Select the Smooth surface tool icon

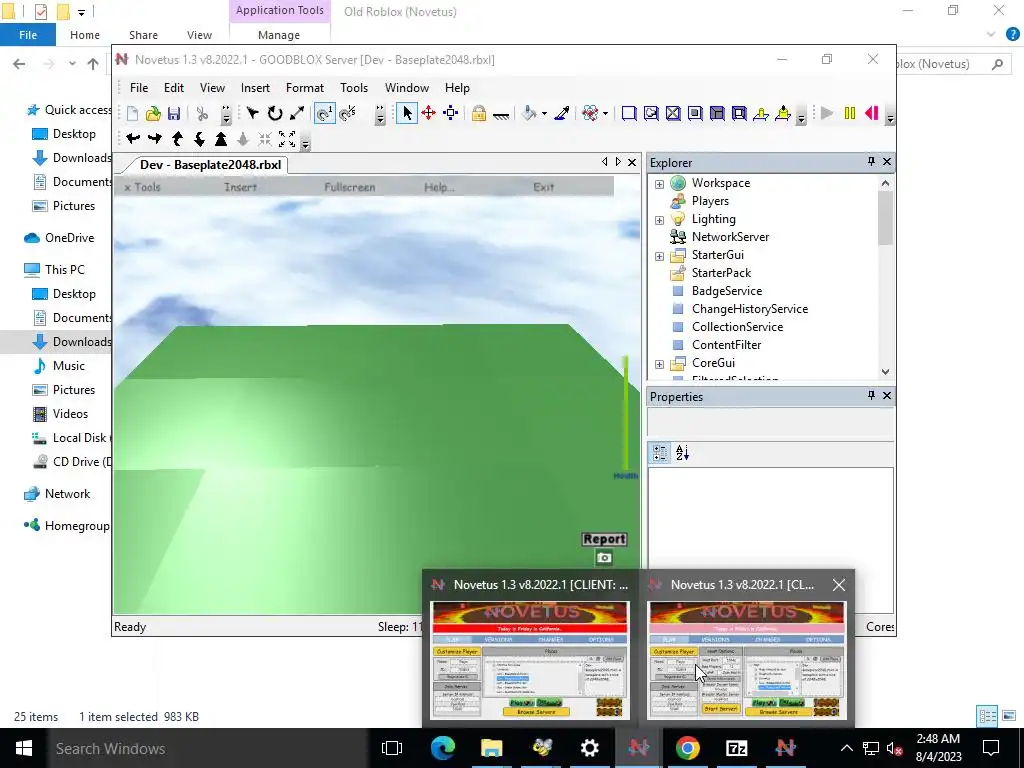[x=629, y=114]
